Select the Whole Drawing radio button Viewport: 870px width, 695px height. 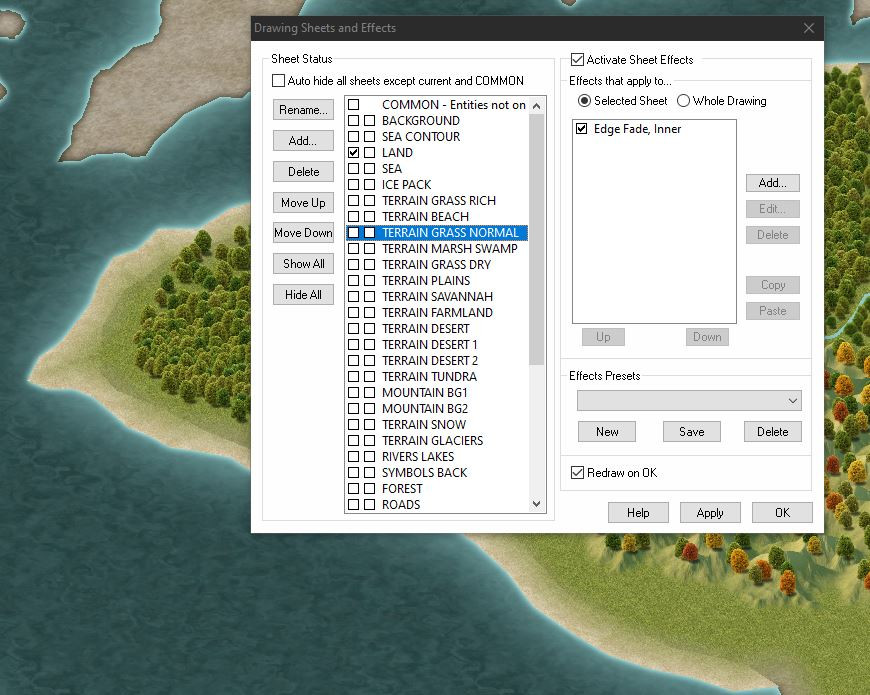[x=684, y=101]
